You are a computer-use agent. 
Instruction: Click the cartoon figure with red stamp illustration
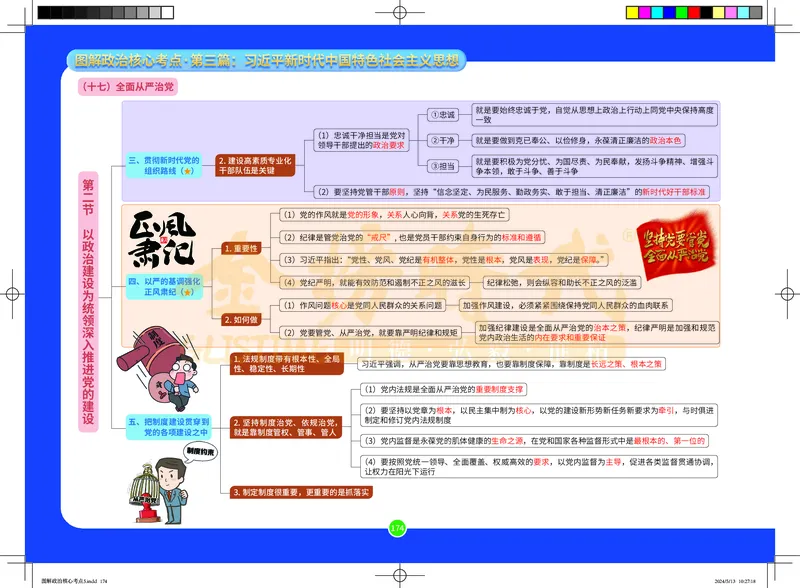pyautogui.click(x=170, y=375)
